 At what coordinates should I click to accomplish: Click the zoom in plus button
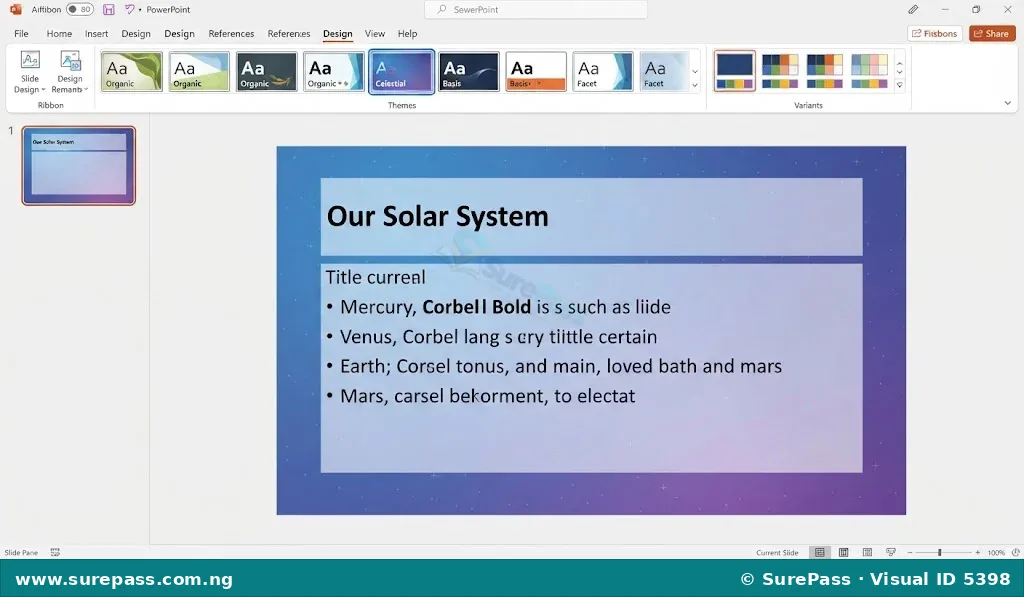978,553
